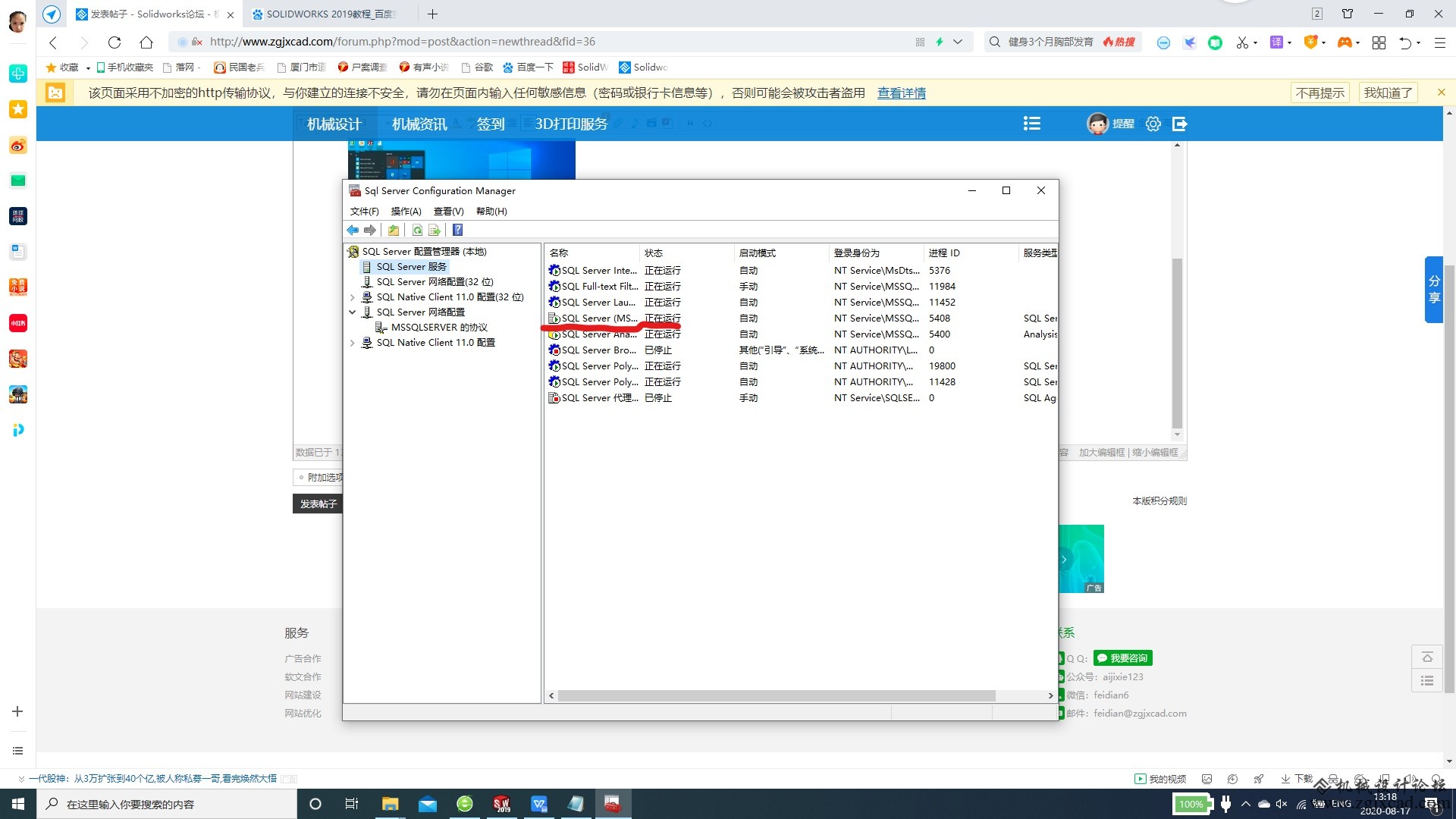Select the SQL Server Inte... service row
This screenshot has height=819, width=1456.
point(800,271)
